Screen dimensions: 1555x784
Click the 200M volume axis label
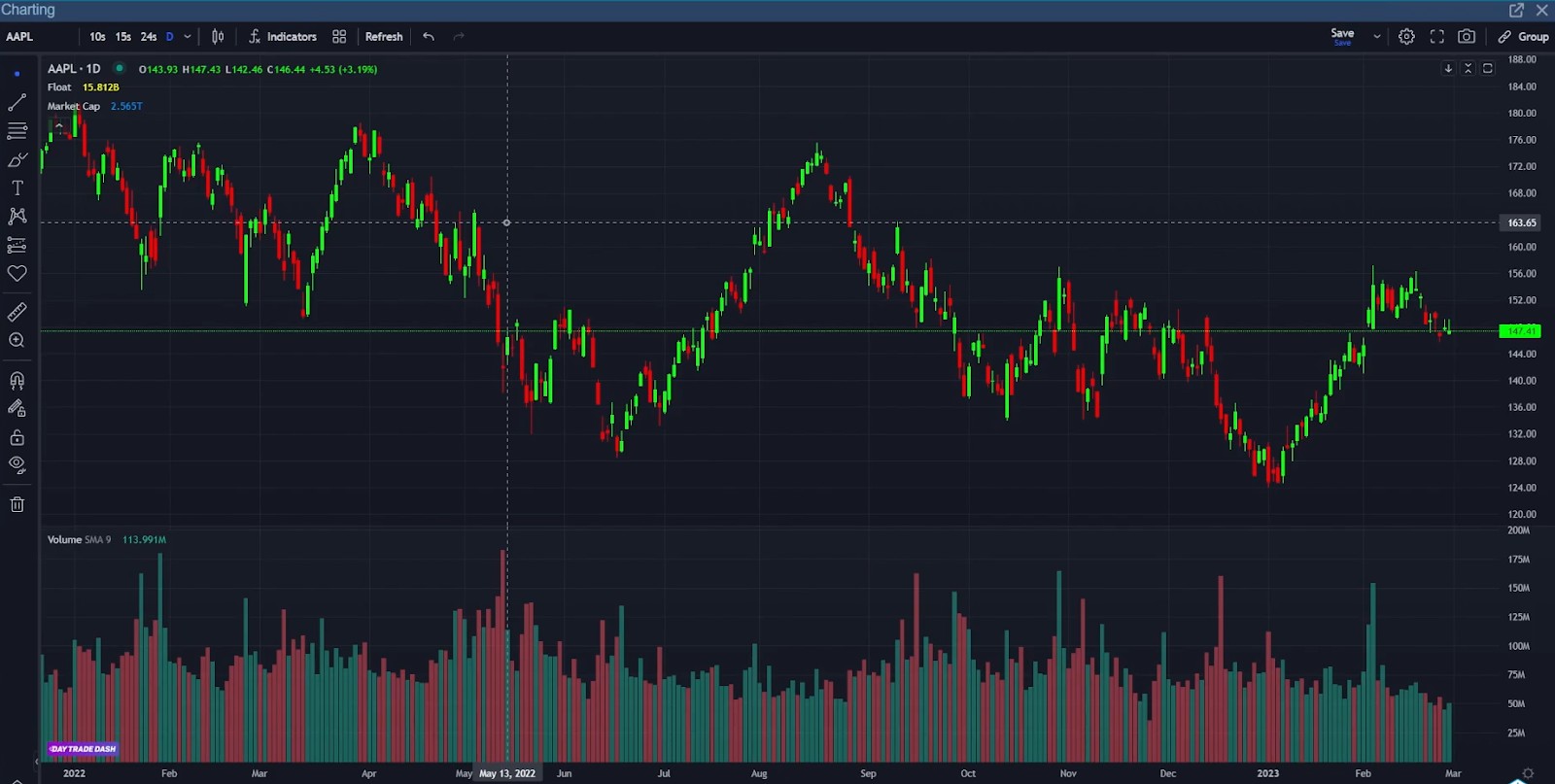coord(1518,530)
